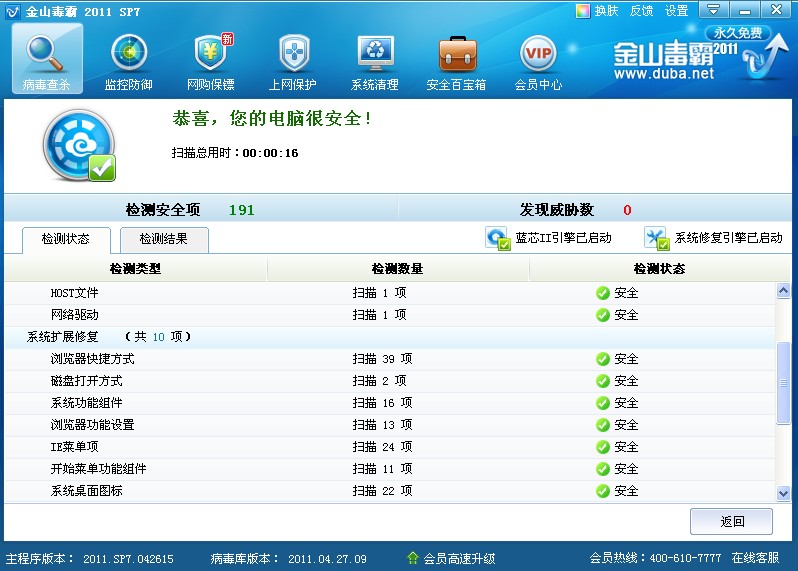Click the 返回 button
The width and height of the screenshot is (798, 571).
pyautogui.click(x=731, y=521)
